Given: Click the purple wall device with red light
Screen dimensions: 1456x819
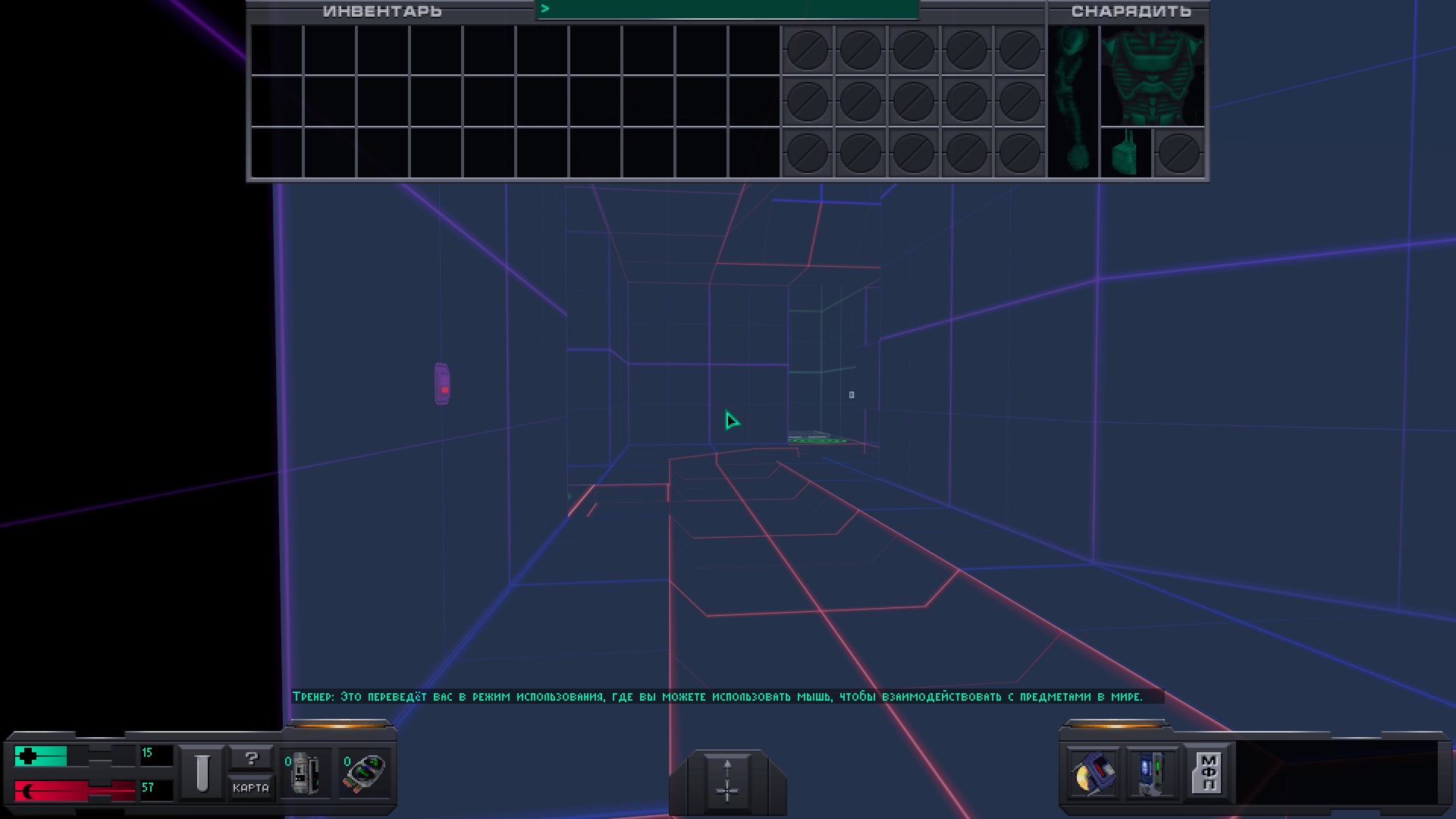Looking at the screenshot, I should click(x=442, y=384).
